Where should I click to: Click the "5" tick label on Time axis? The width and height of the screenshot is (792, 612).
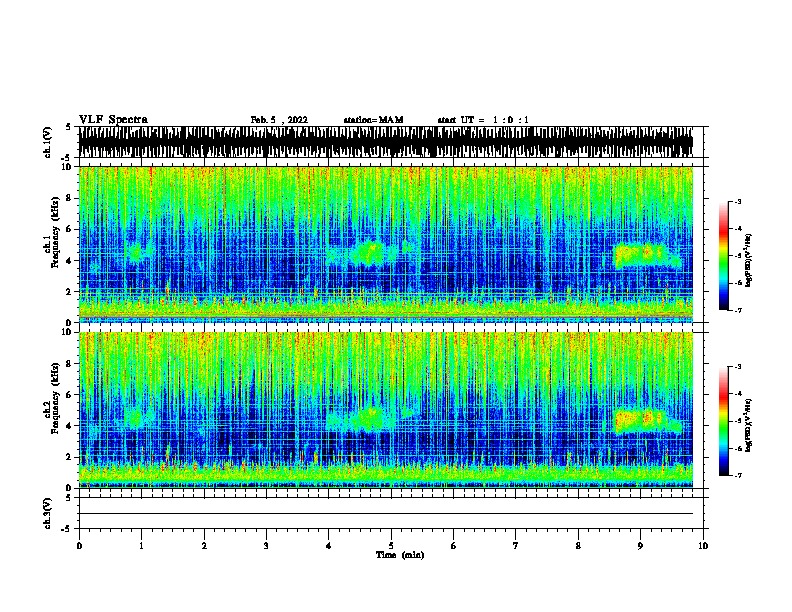click(391, 546)
